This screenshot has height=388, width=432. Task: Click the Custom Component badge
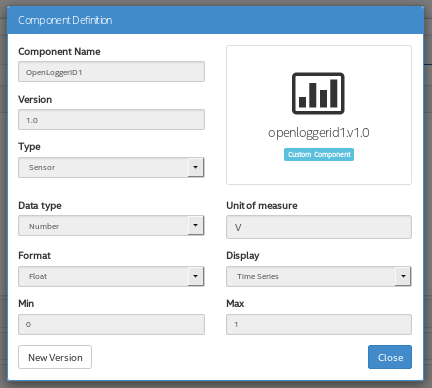coord(319,155)
